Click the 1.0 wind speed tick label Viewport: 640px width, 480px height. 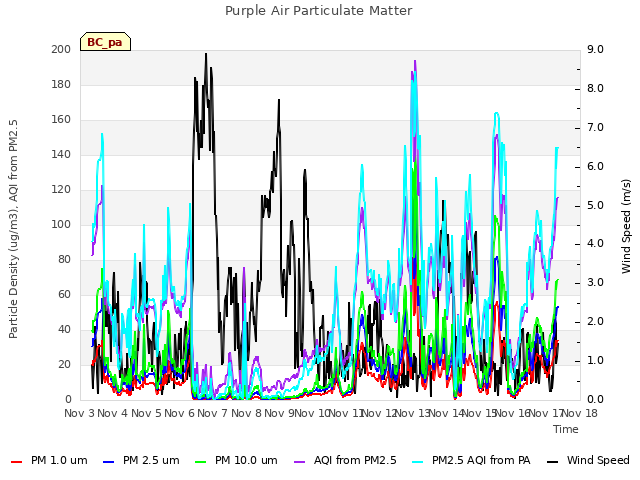click(595, 361)
